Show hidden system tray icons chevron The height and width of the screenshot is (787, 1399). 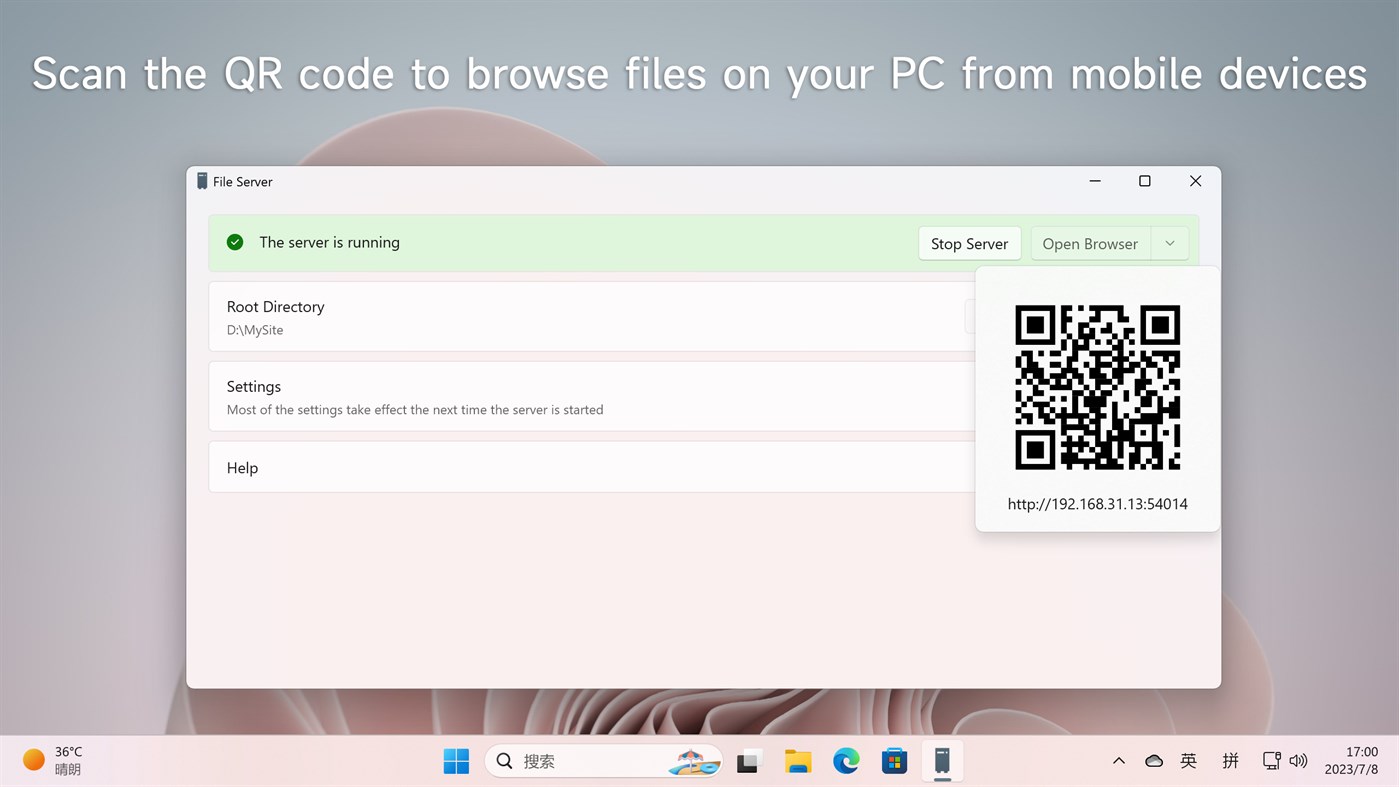(x=1119, y=761)
